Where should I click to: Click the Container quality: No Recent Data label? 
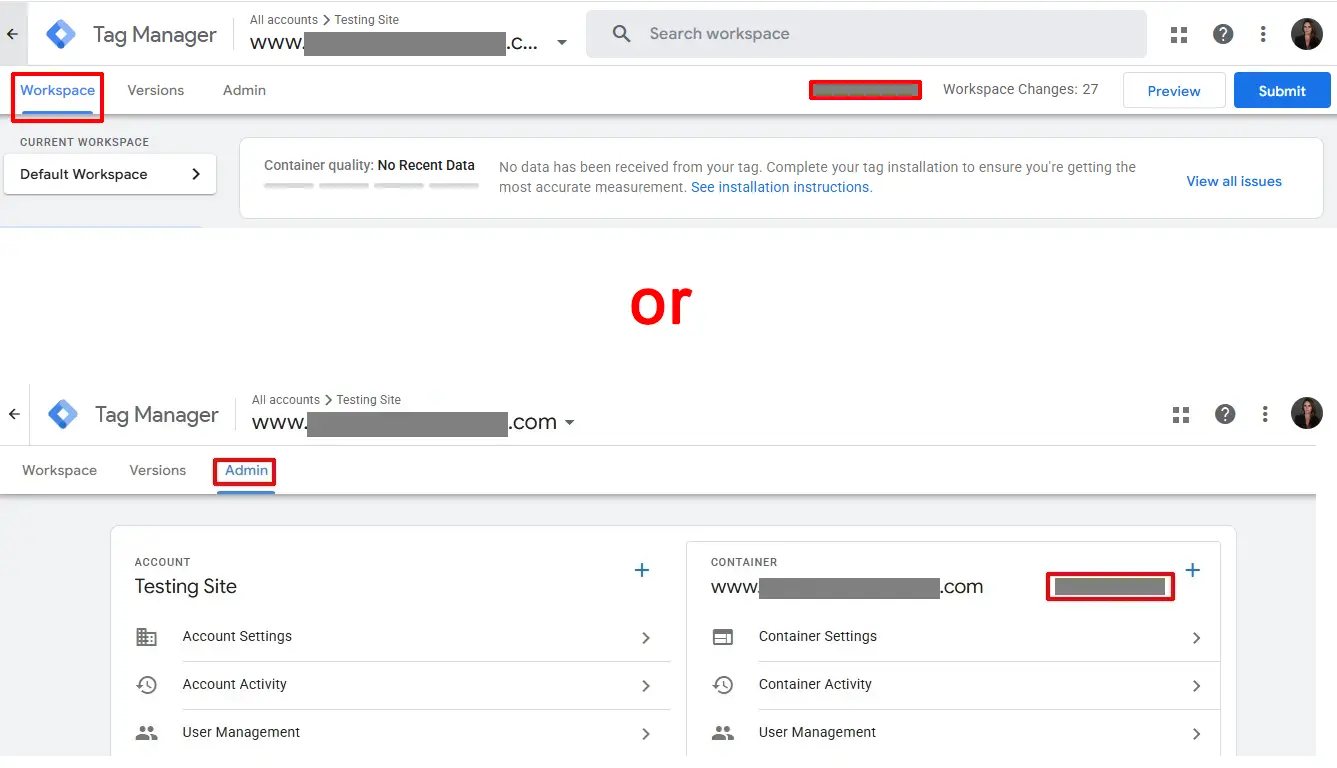pos(369,165)
